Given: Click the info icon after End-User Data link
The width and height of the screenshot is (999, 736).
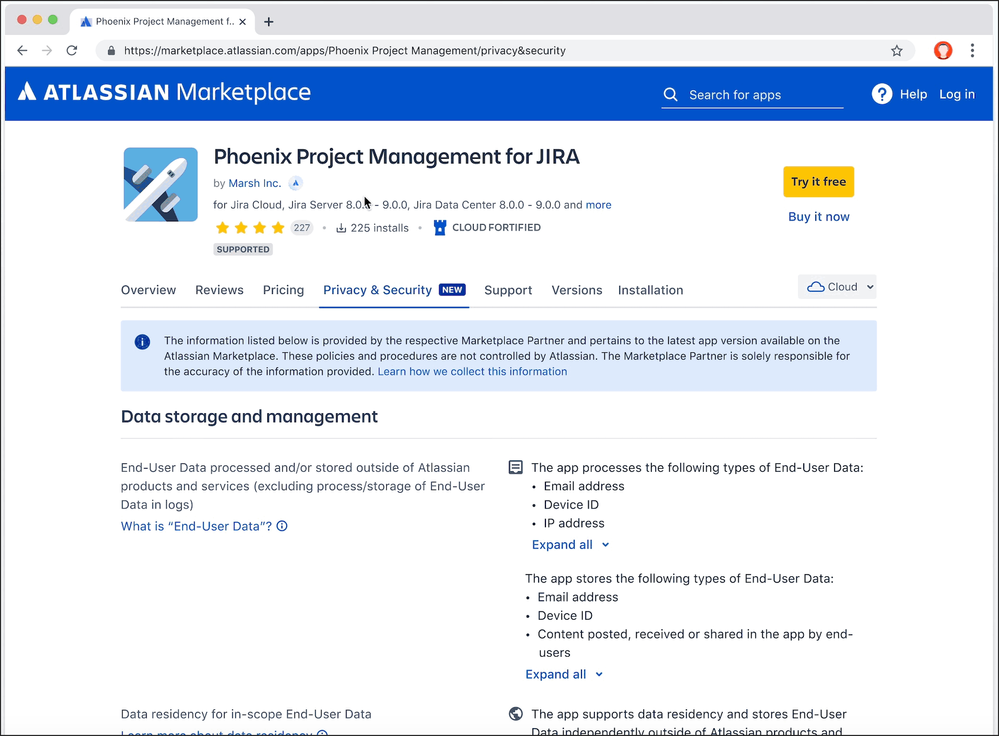Looking at the screenshot, I should (x=282, y=526).
